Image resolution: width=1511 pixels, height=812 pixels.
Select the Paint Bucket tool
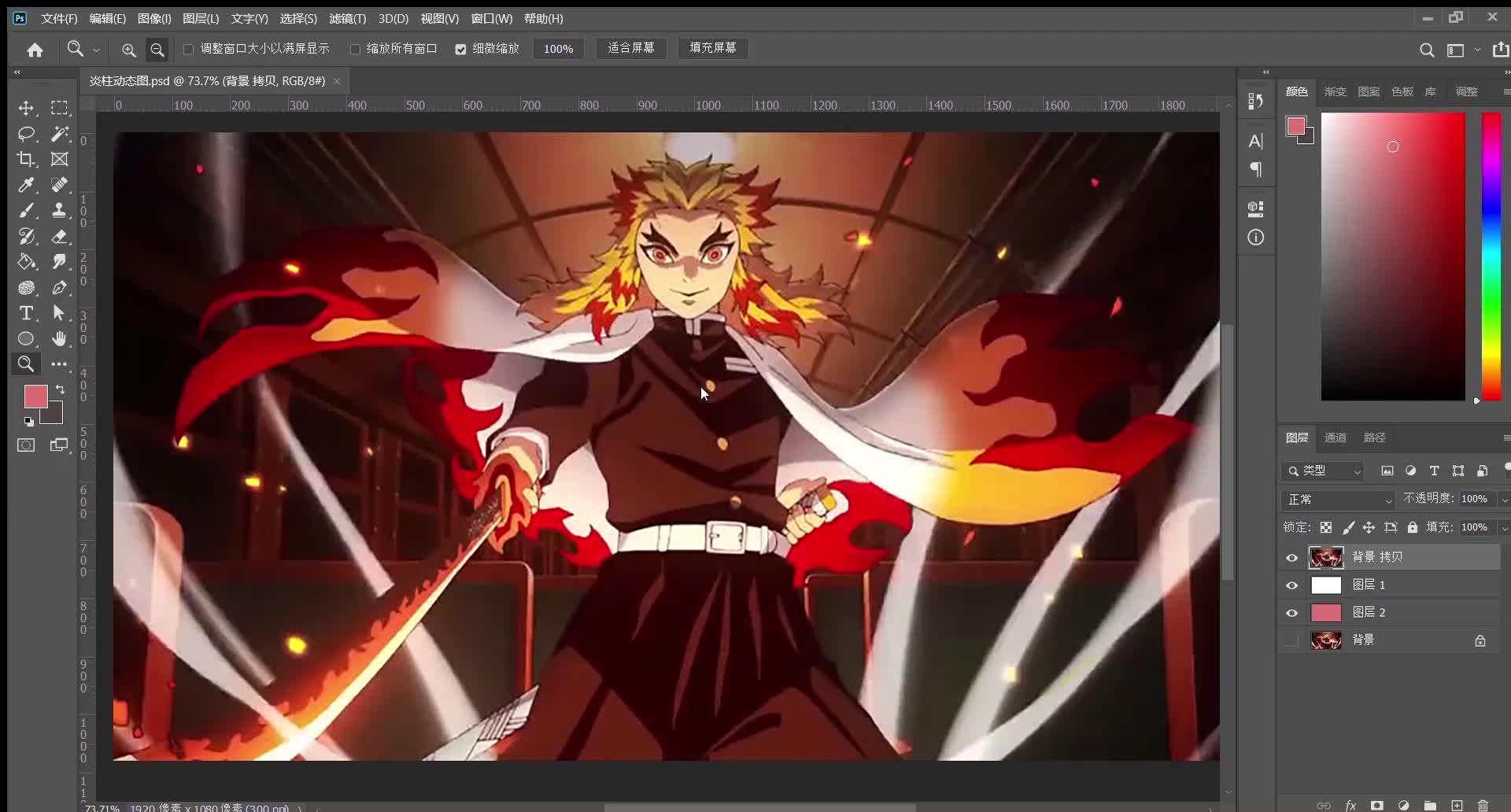click(26, 261)
